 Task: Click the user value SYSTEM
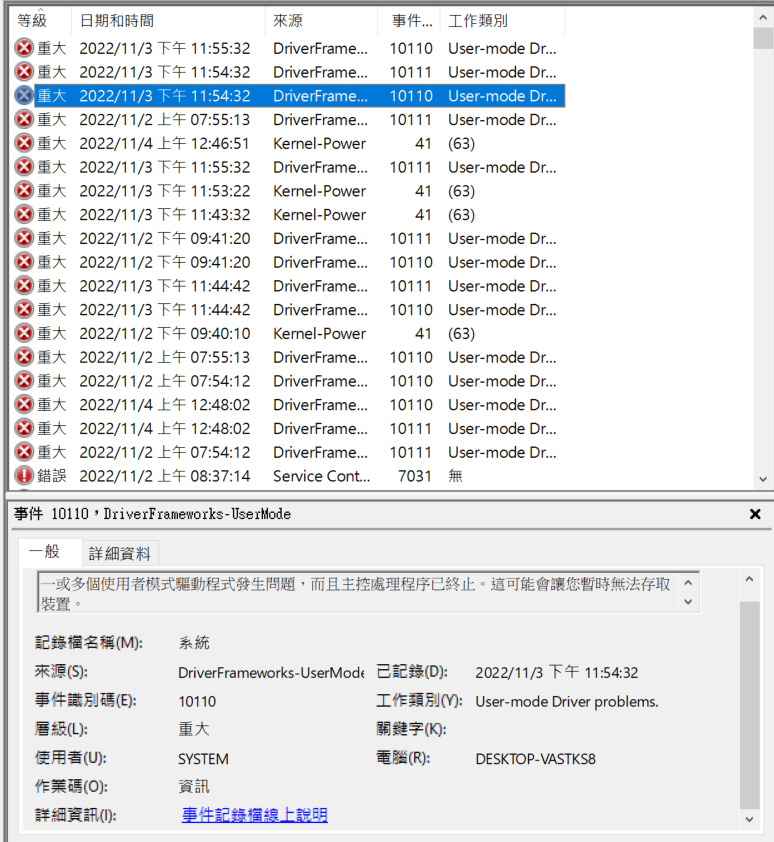coord(203,759)
